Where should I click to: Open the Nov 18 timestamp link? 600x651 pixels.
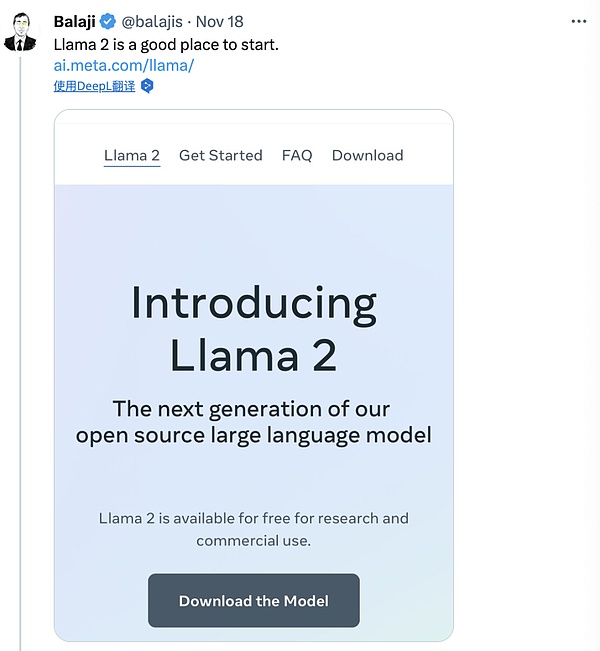tap(220, 22)
